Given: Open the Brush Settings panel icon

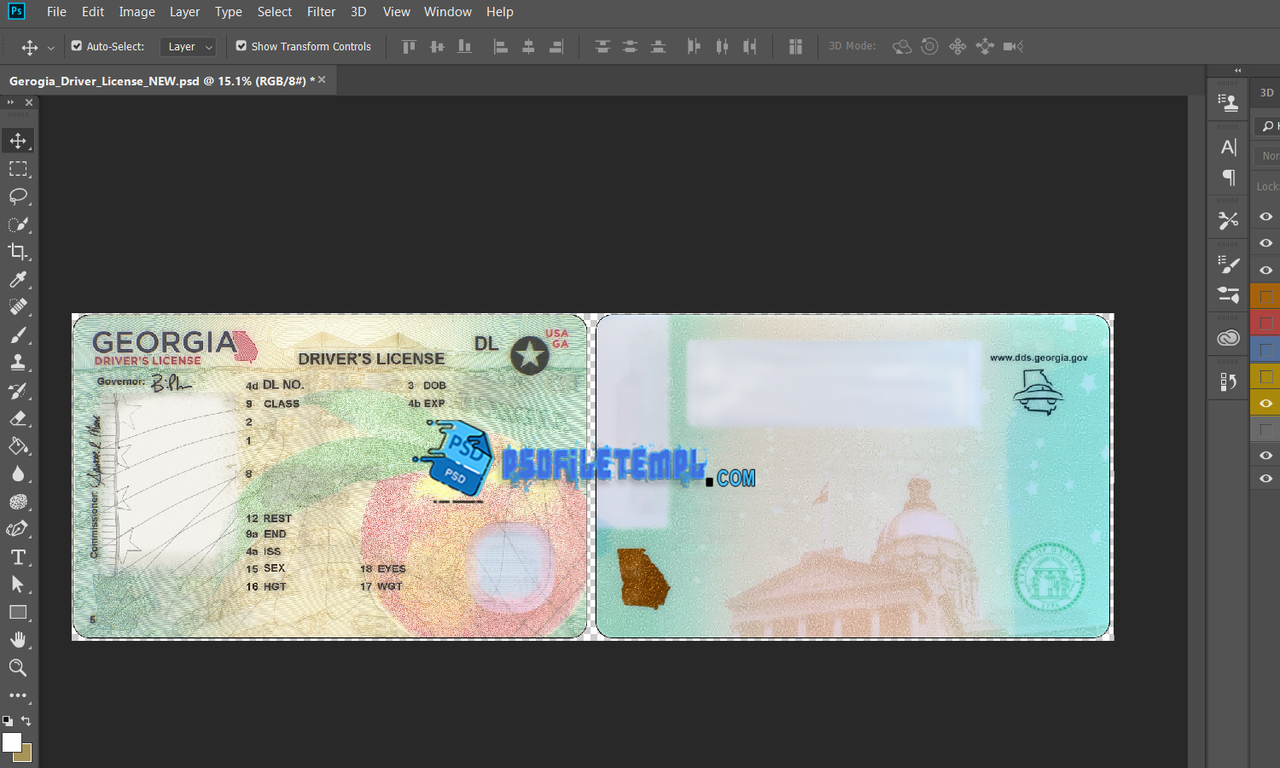Looking at the screenshot, I should click(x=1229, y=265).
